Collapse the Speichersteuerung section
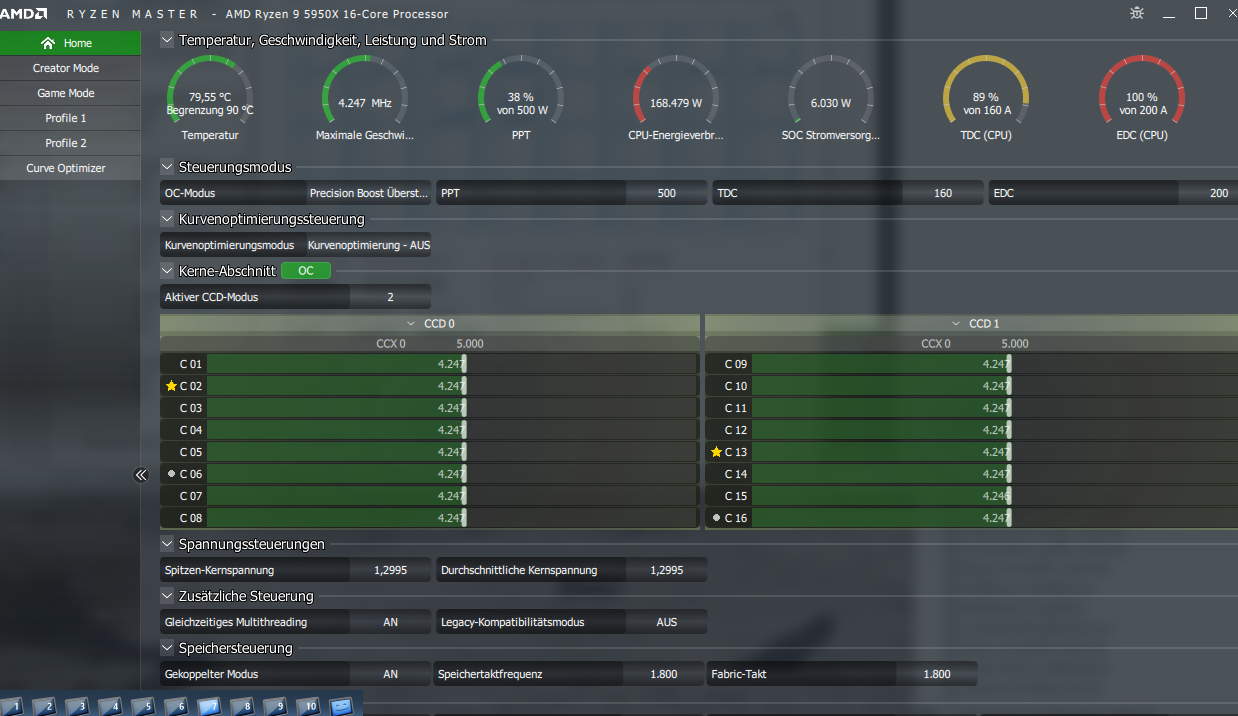Image resolution: width=1238 pixels, height=716 pixels. [167, 648]
